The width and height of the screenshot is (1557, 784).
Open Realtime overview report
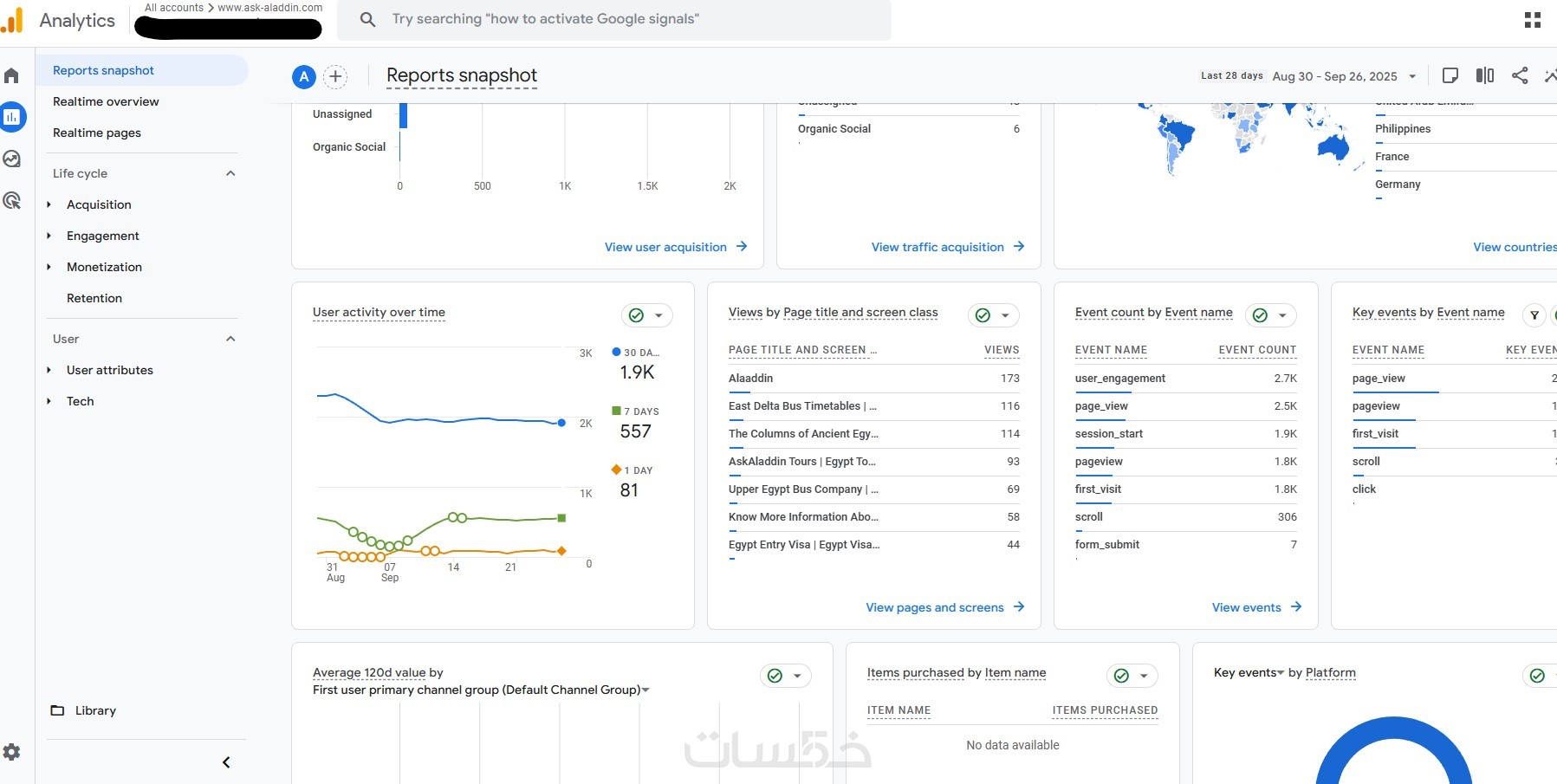pos(106,101)
